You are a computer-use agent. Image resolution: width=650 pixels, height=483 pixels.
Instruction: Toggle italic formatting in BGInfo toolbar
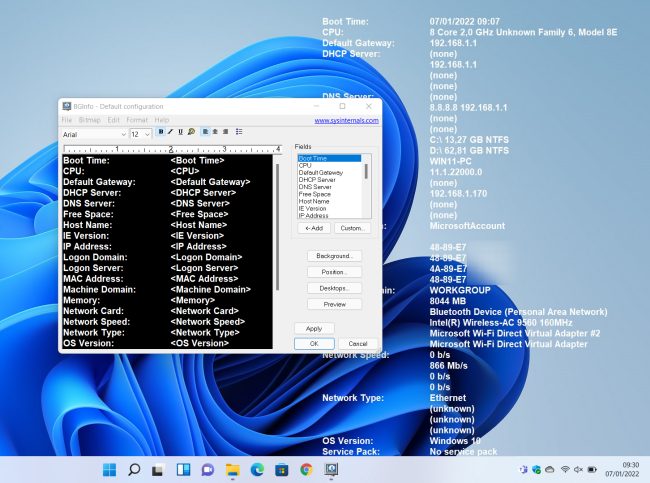point(170,132)
